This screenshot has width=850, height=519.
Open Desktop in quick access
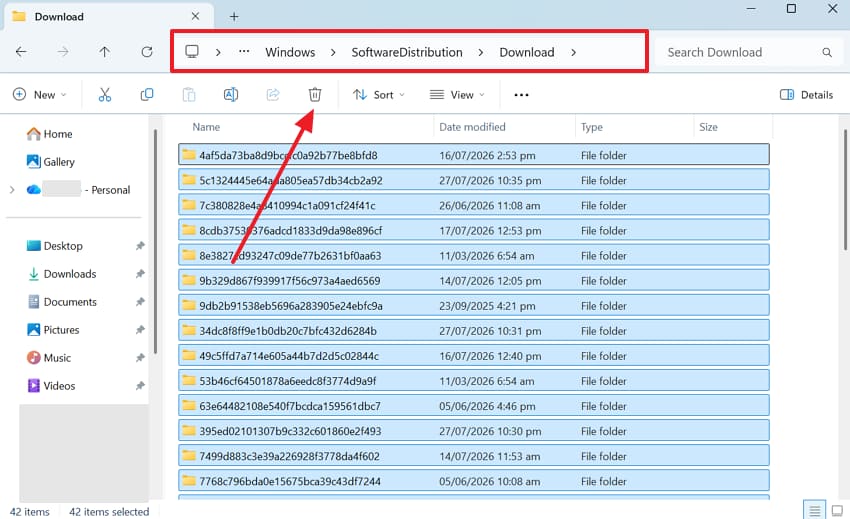tap(55, 246)
